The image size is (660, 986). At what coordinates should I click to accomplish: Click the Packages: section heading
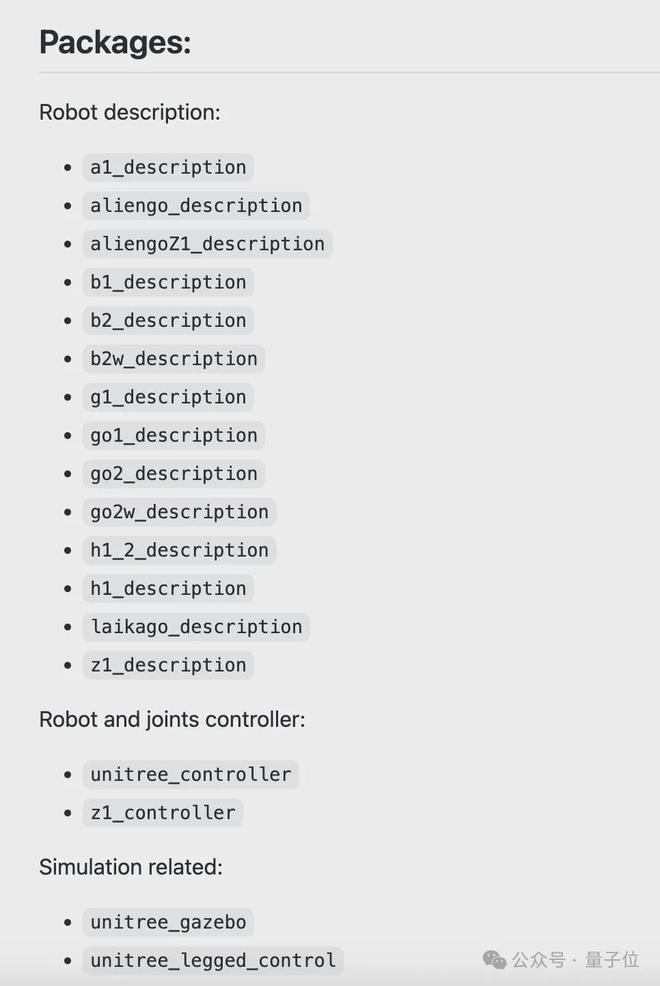(115, 43)
